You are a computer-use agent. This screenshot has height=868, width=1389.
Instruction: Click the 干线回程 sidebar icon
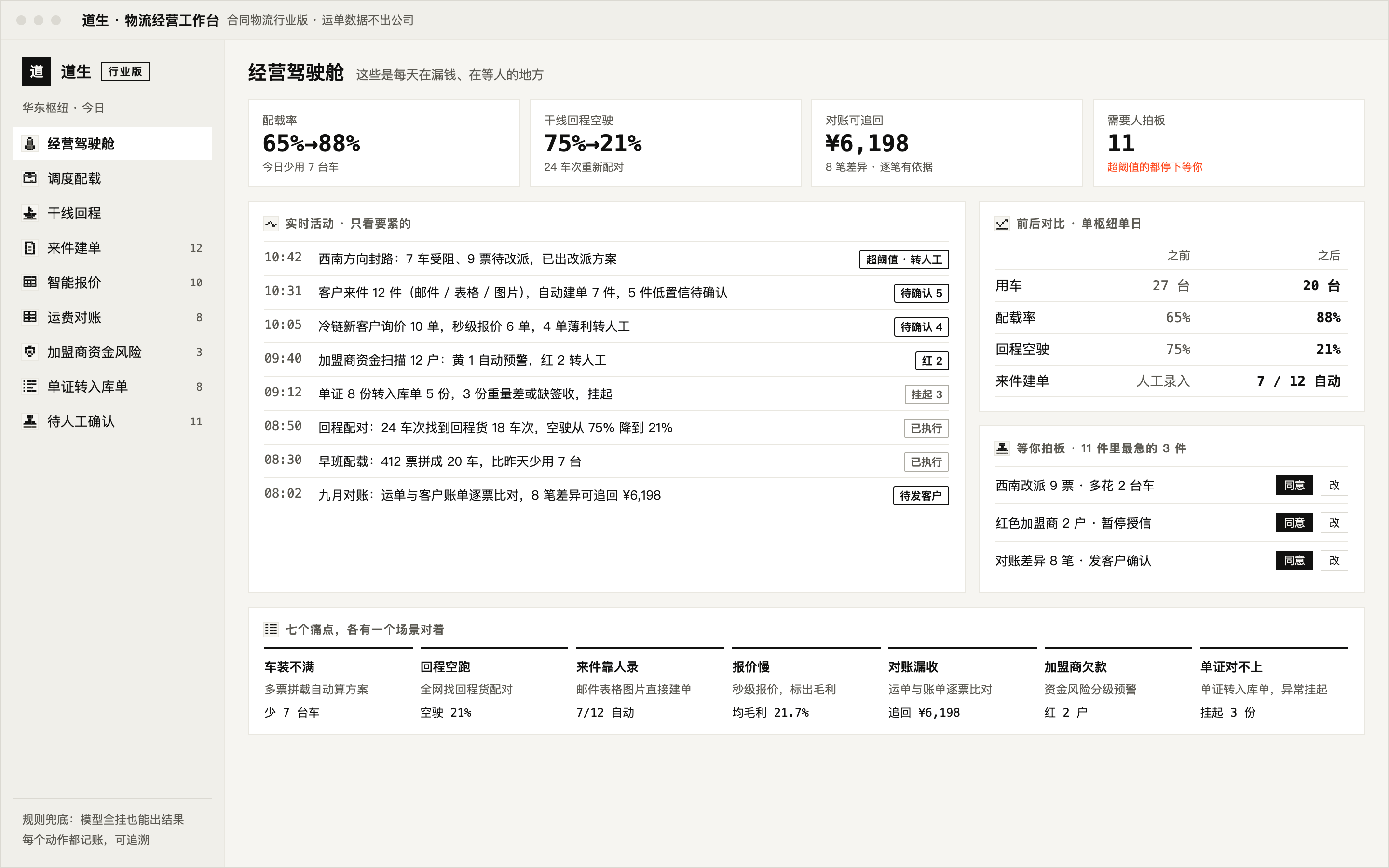coord(30,213)
